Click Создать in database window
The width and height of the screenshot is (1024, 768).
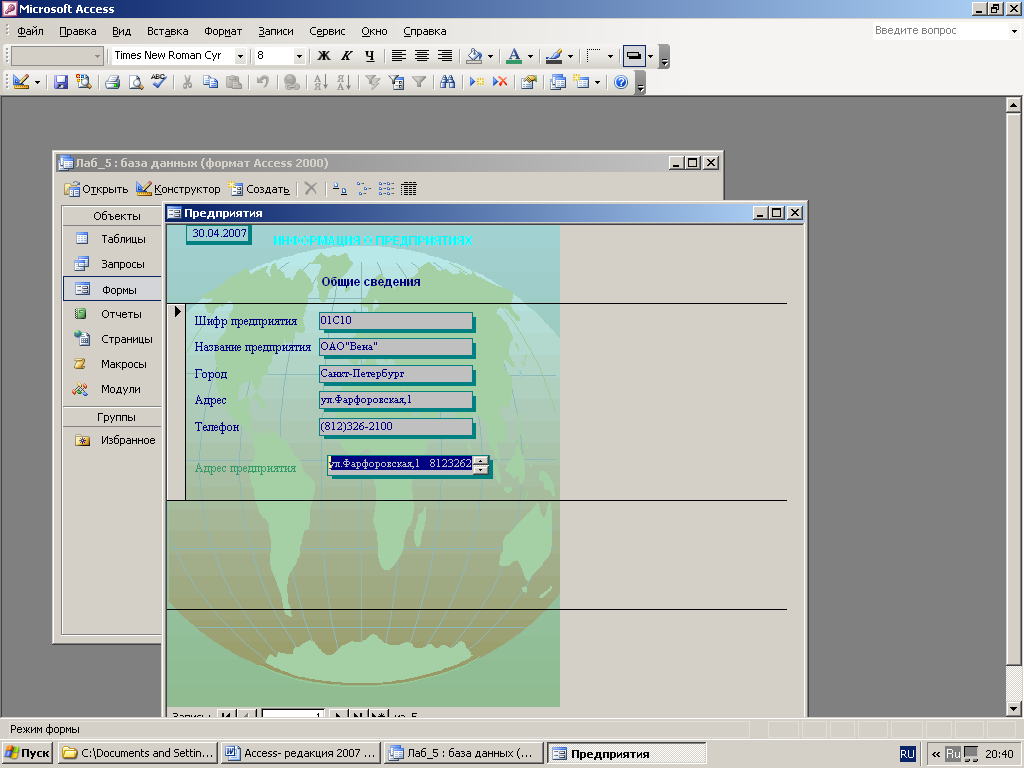pos(259,189)
